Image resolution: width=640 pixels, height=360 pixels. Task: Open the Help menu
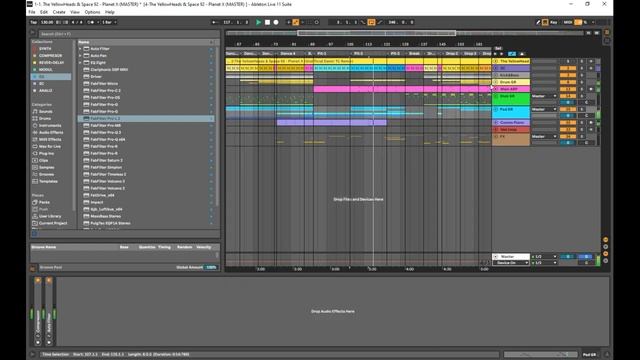(109, 12)
